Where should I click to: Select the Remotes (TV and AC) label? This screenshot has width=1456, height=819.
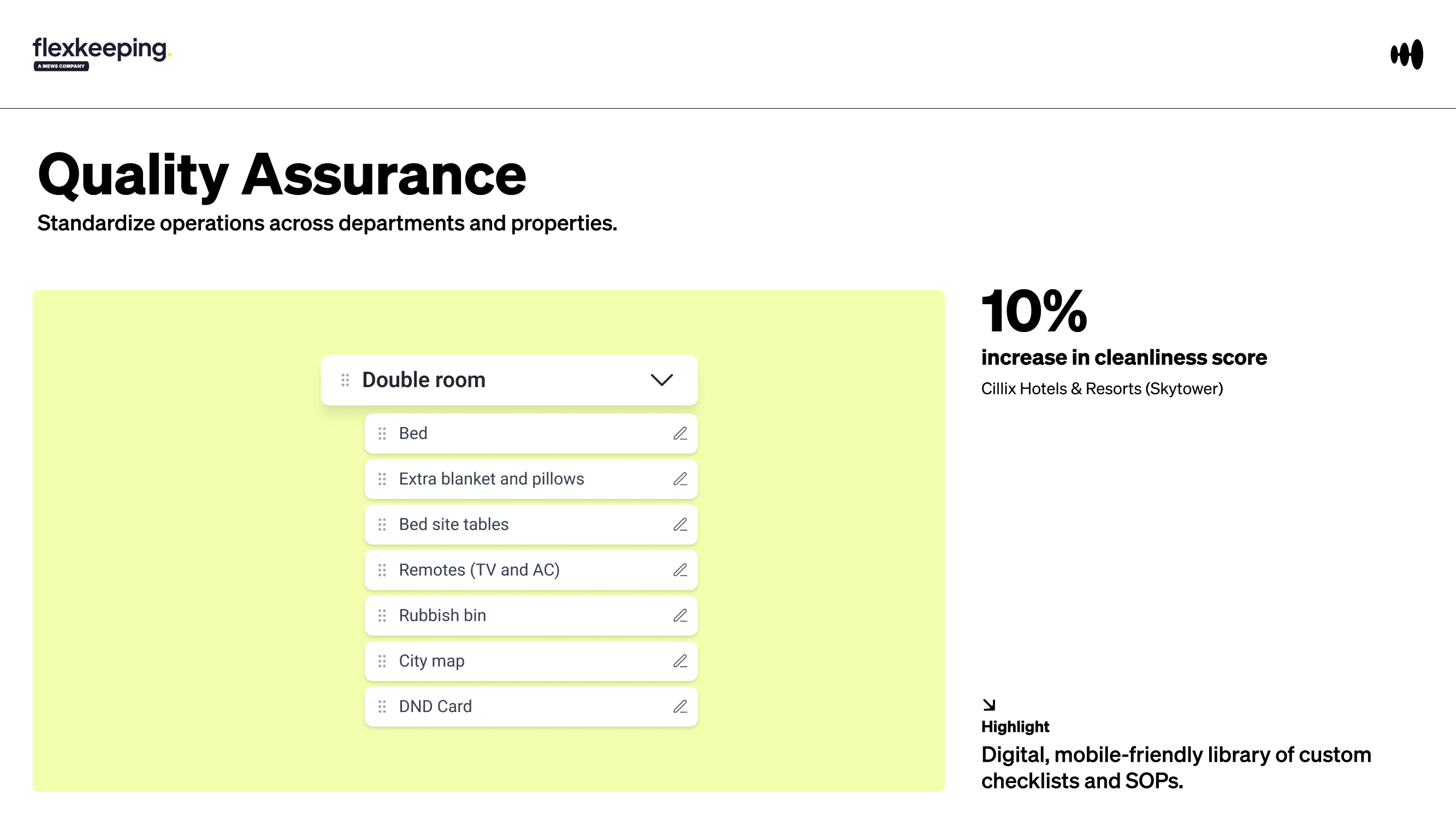point(479,569)
